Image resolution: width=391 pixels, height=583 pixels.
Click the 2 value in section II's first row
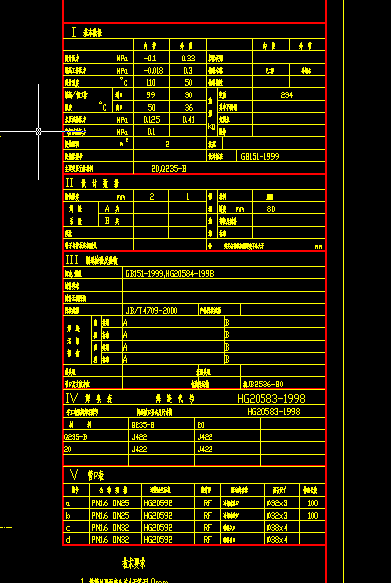152,197
